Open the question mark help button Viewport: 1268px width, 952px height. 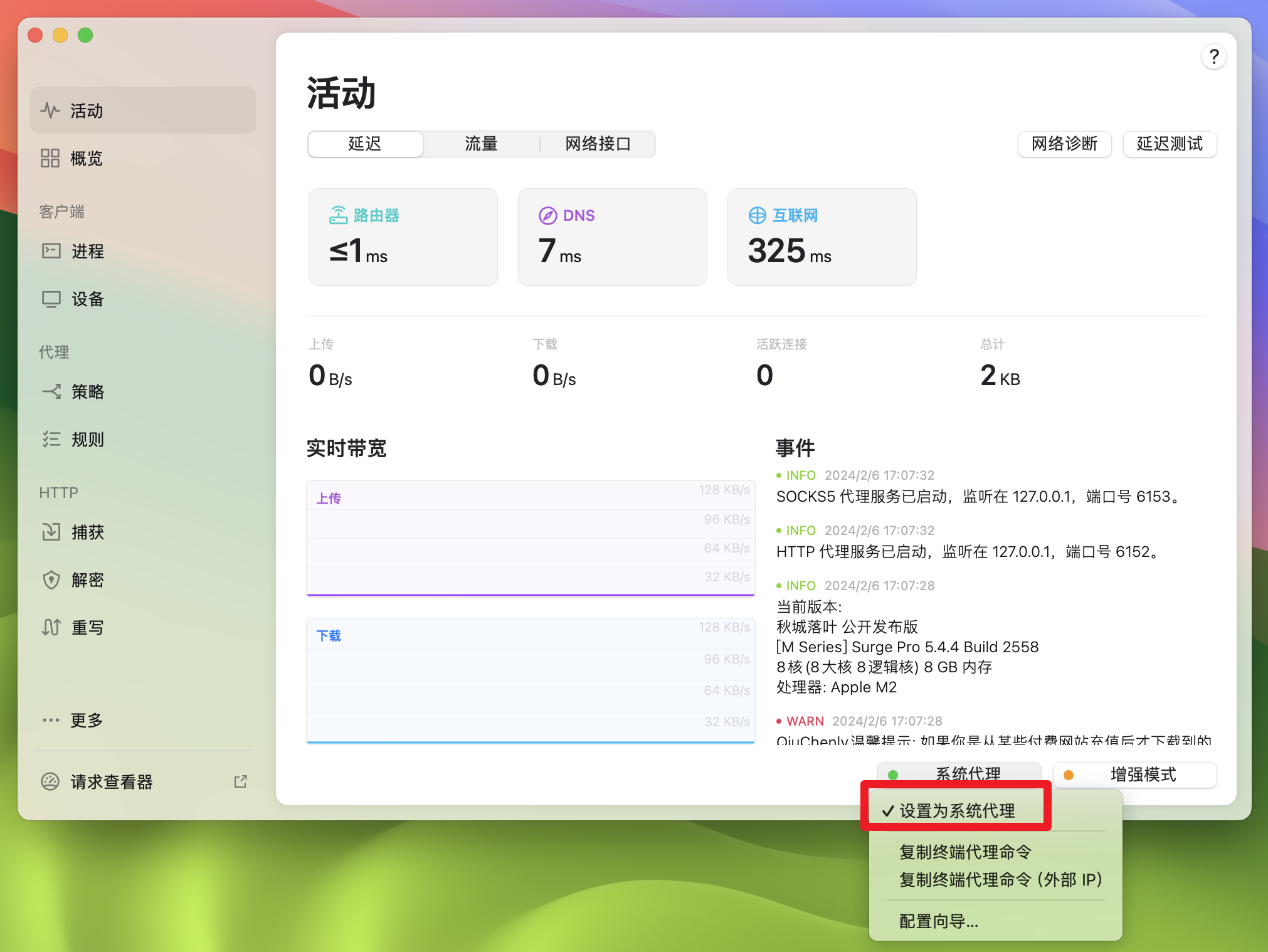coord(1214,57)
